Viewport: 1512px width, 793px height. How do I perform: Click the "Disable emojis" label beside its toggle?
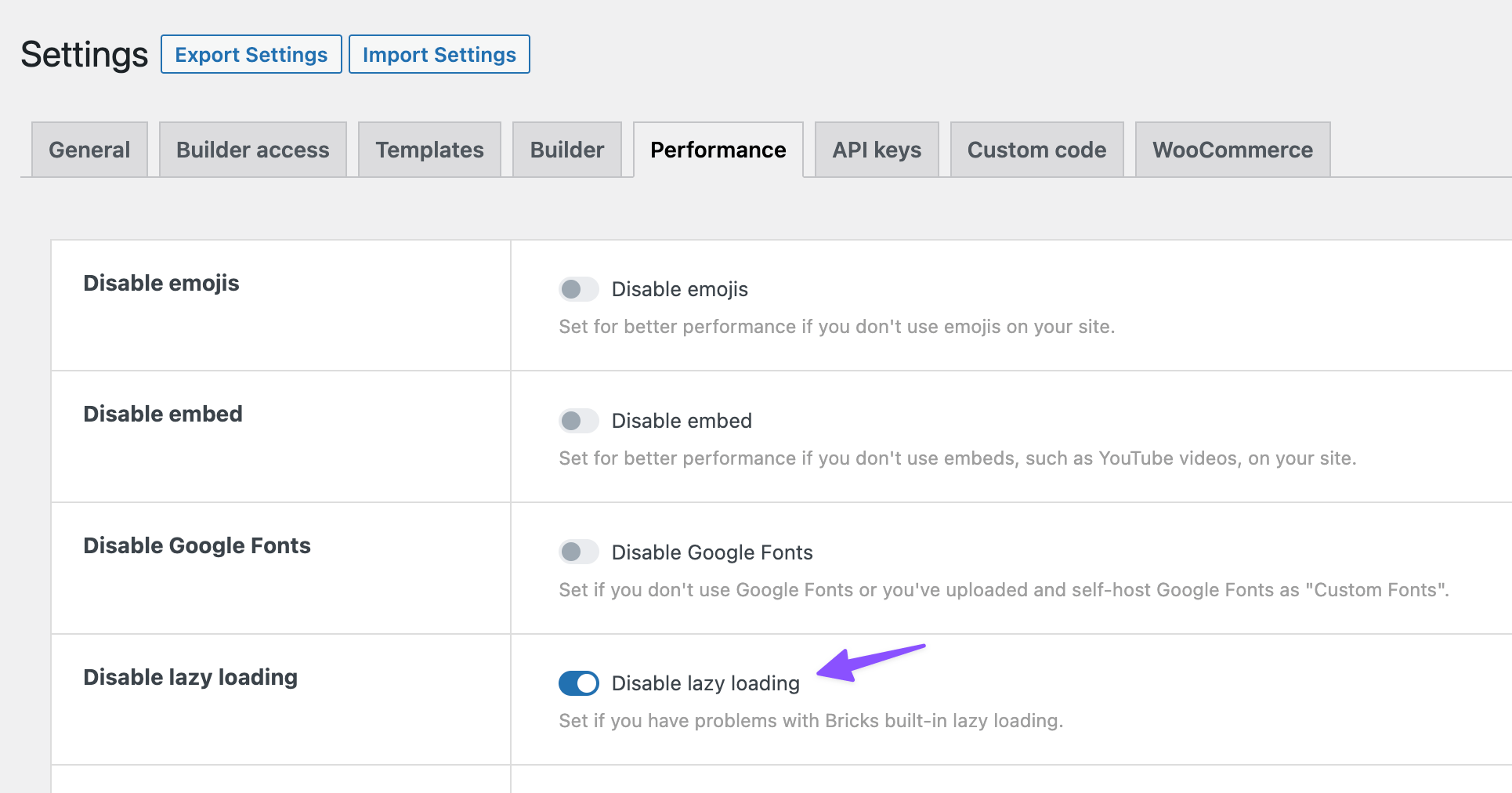679,289
